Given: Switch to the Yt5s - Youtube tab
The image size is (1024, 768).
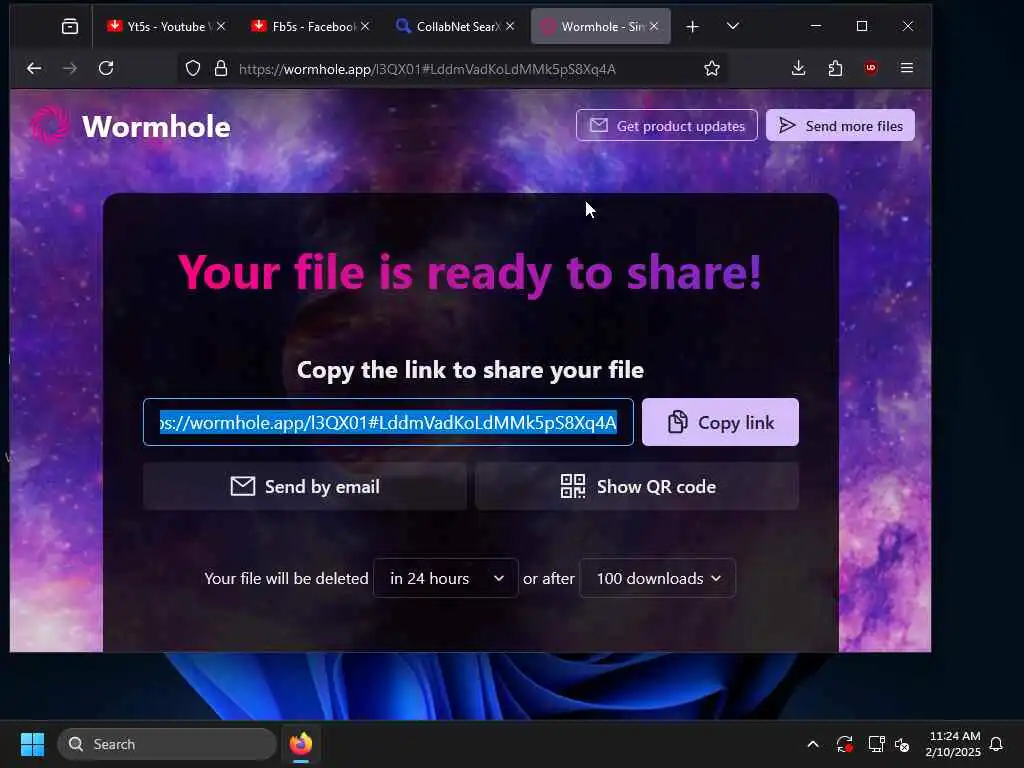Looking at the screenshot, I should 167,26.
